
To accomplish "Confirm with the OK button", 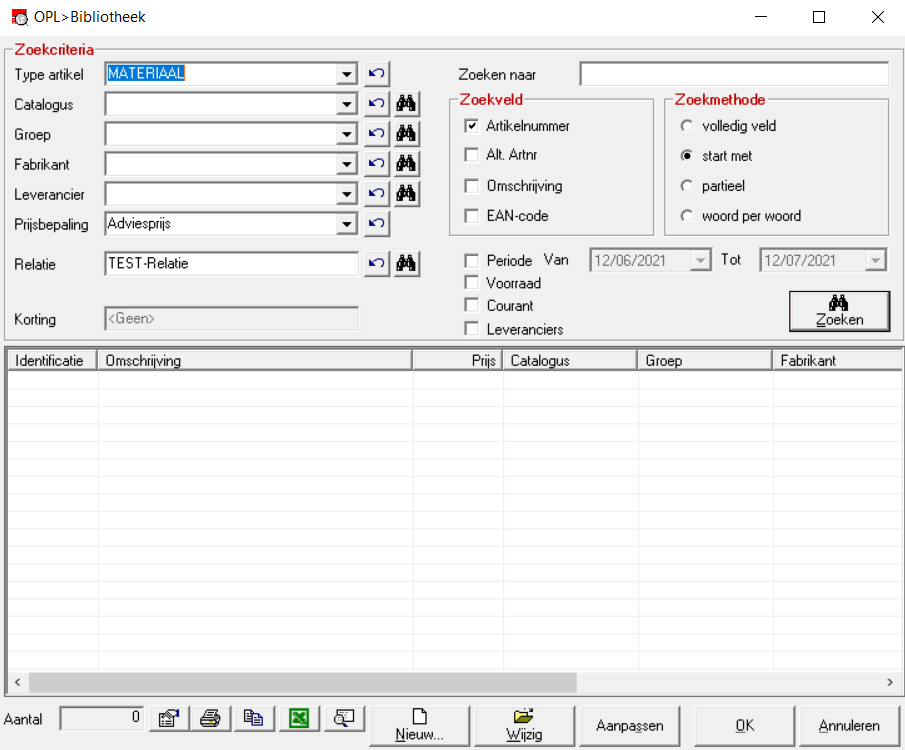I will click(x=745, y=726).
